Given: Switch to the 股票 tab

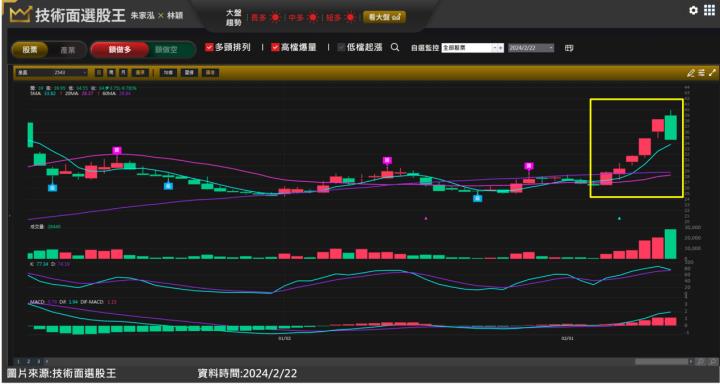Looking at the screenshot, I should [x=30, y=50].
